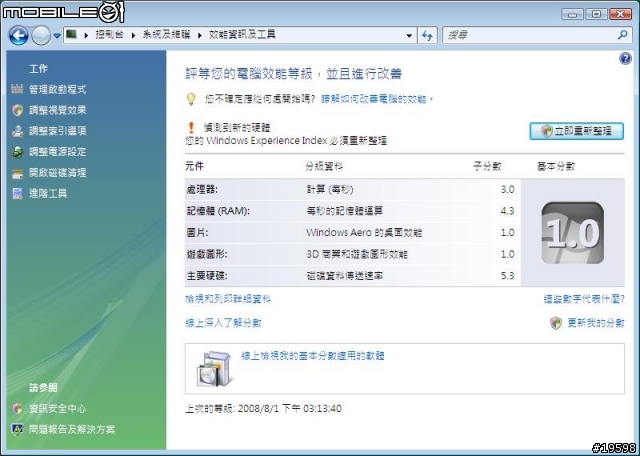
Task: Open 管理啟動程式 task link
Action: pos(58,89)
